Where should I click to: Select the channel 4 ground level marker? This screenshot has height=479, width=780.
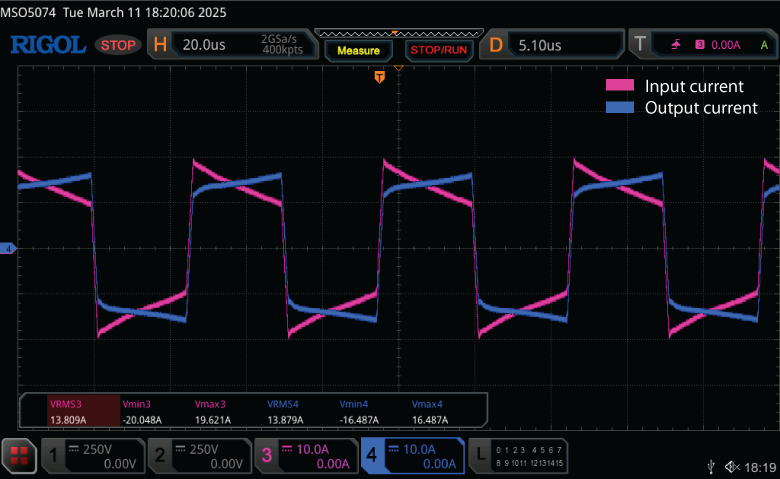(x=8, y=248)
